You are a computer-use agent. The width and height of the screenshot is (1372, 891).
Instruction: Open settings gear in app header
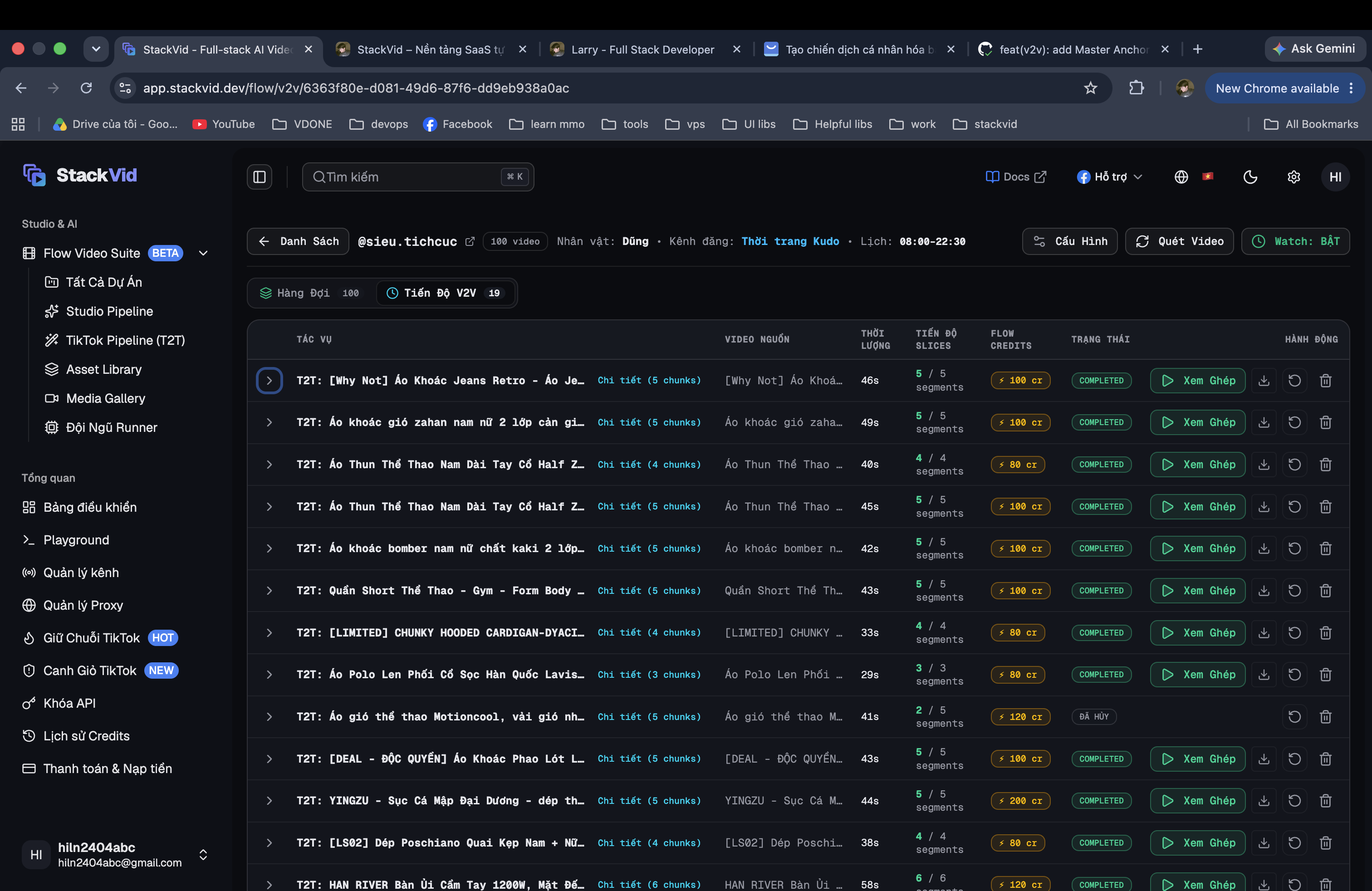[1294, 177]
